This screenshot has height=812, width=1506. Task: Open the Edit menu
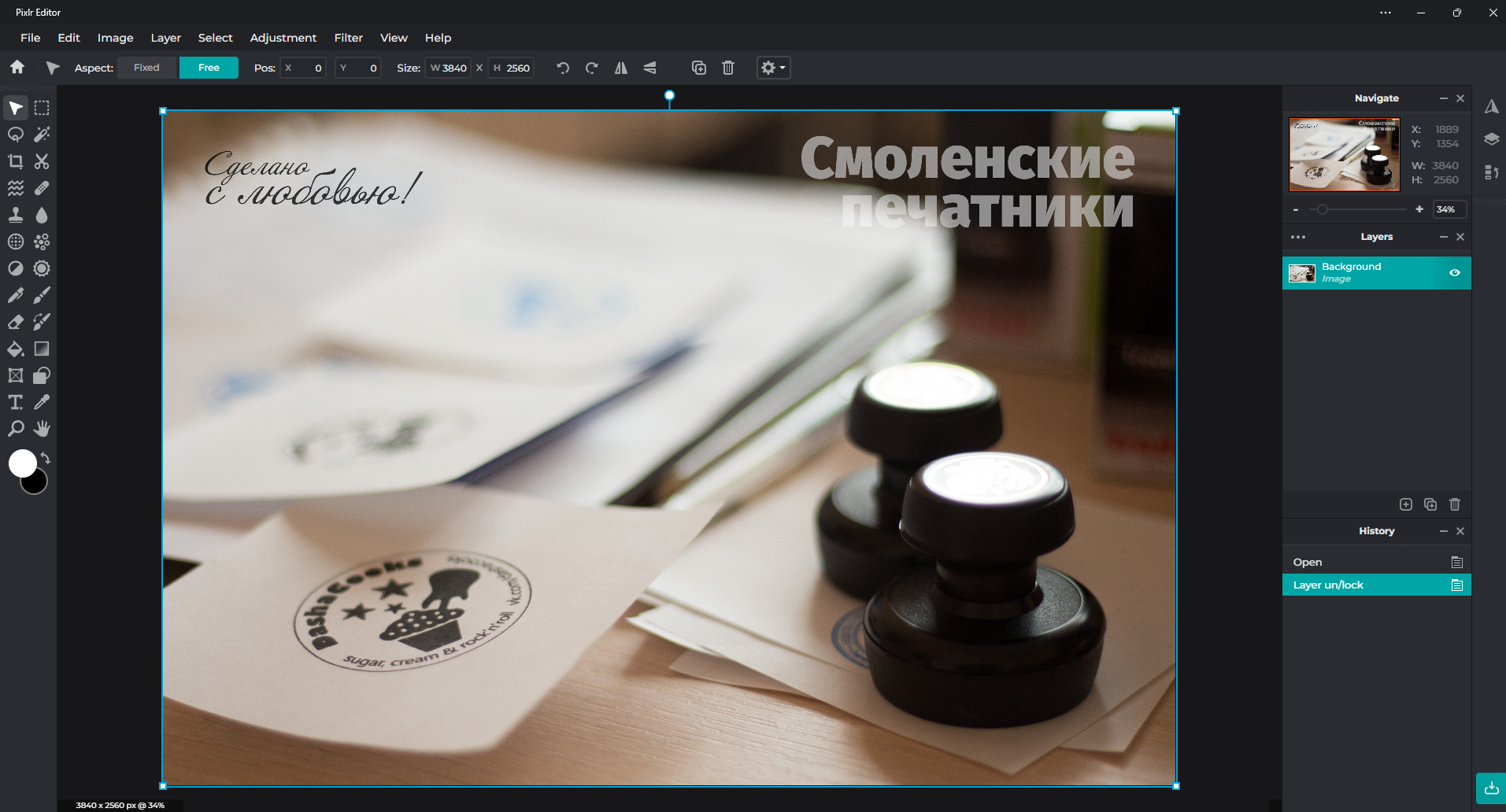coord(68,38)
